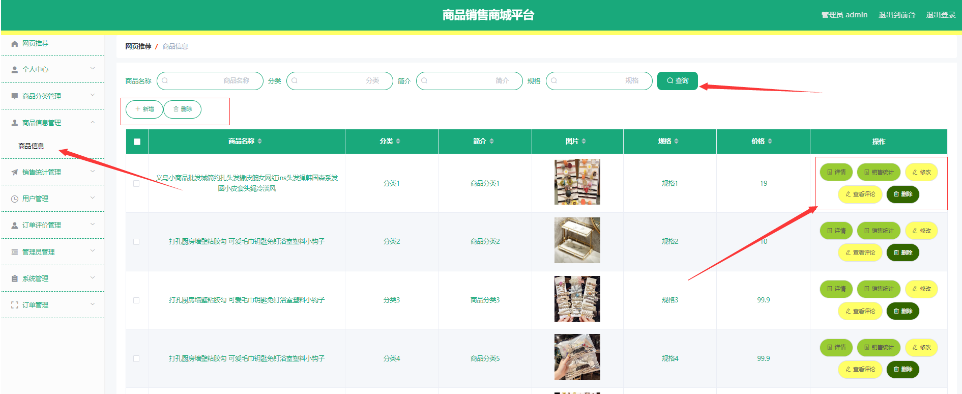Focus the 规格 search input
This screenshot has height=394, width=962.
tap(599, 80)
